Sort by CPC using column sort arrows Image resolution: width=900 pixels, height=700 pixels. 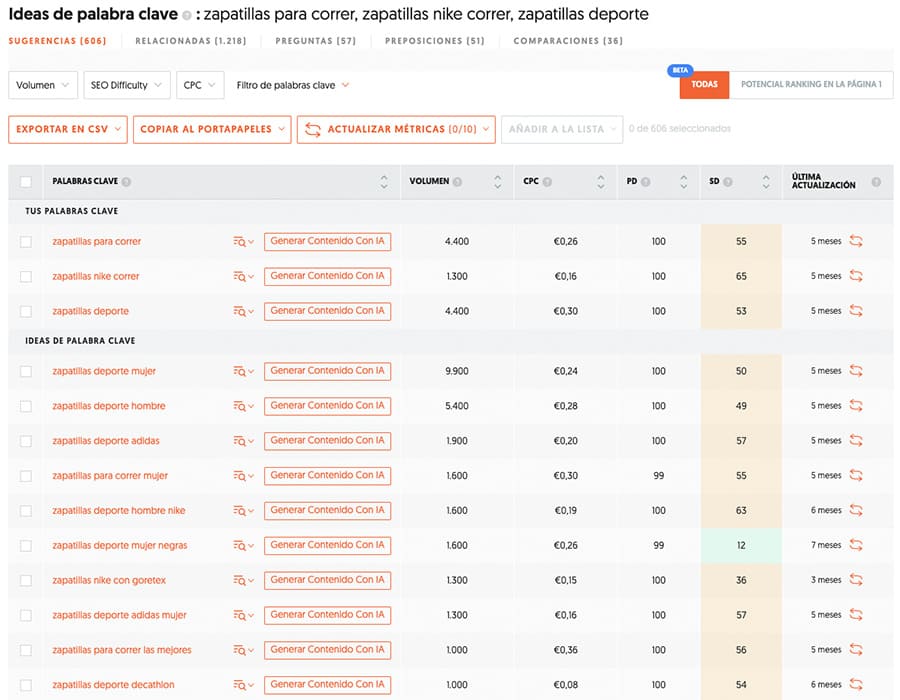600,182
